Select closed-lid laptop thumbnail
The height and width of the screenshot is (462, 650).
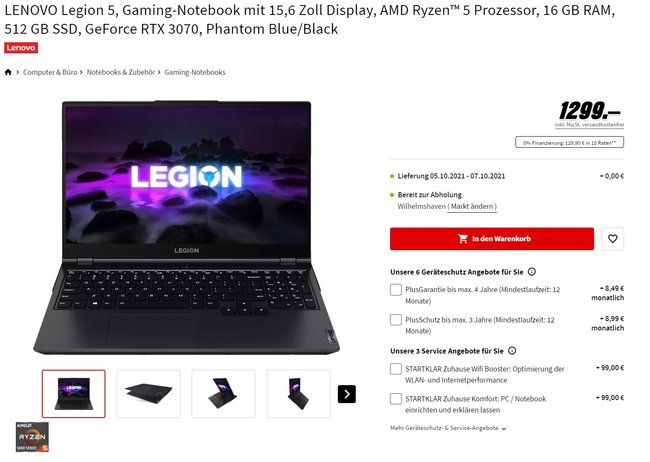148,394
